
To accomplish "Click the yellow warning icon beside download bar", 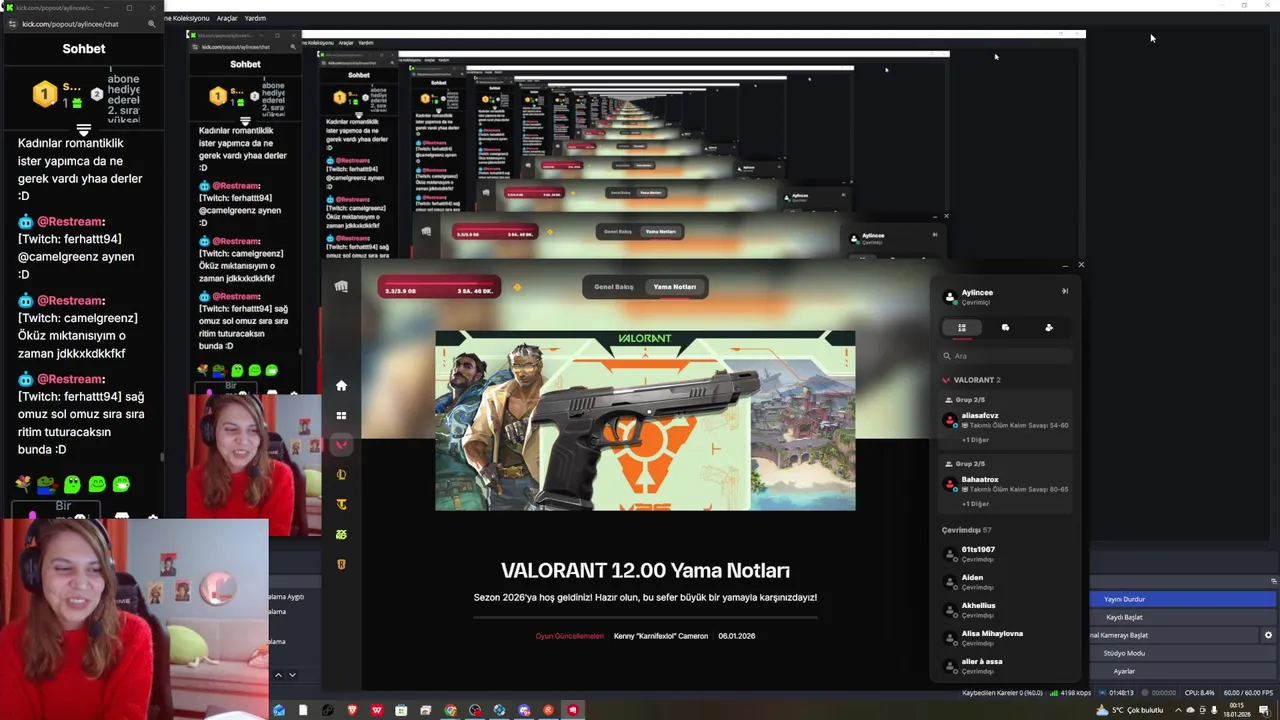I will [x=517, y=288].
